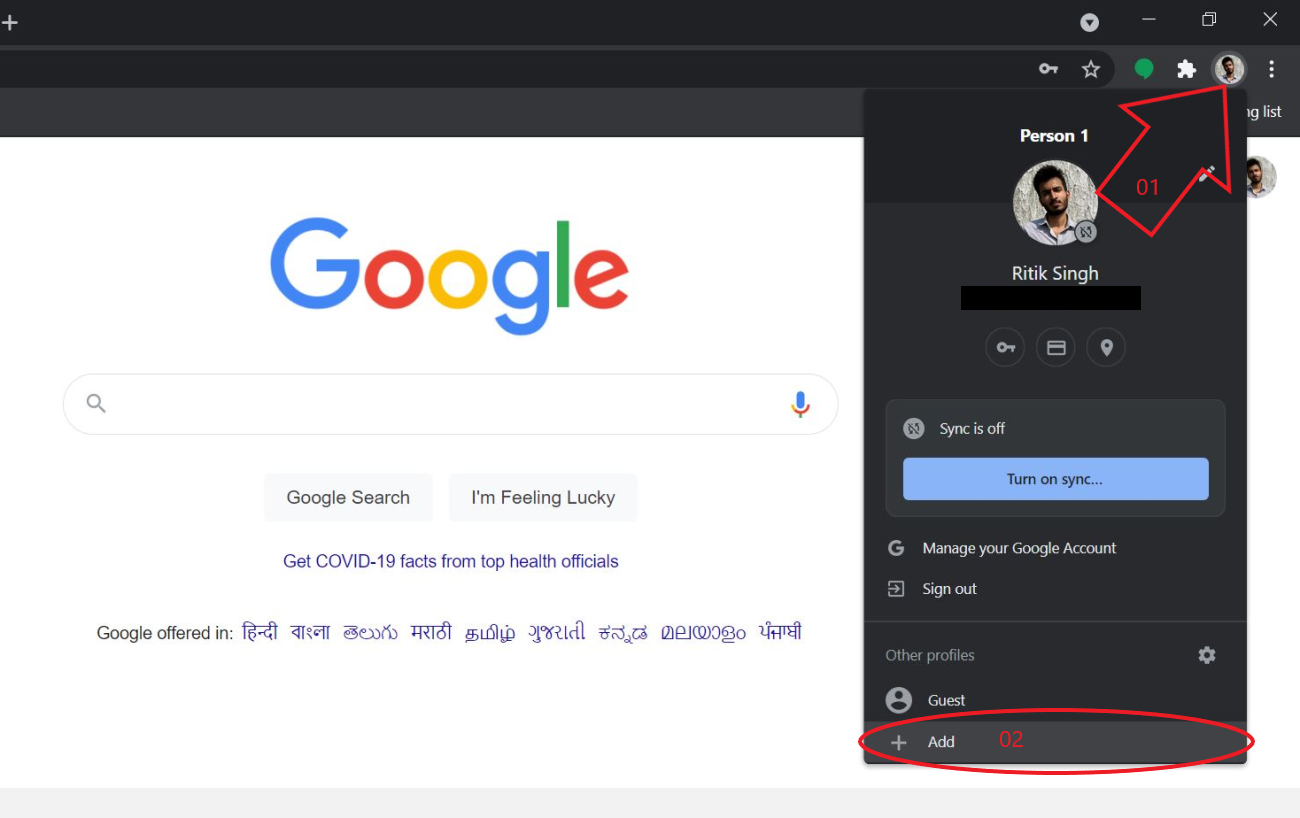This screenshot has width=1300, height=818.
Task: Switch Google to ગુજરાતી language
Action: point(557,632)
